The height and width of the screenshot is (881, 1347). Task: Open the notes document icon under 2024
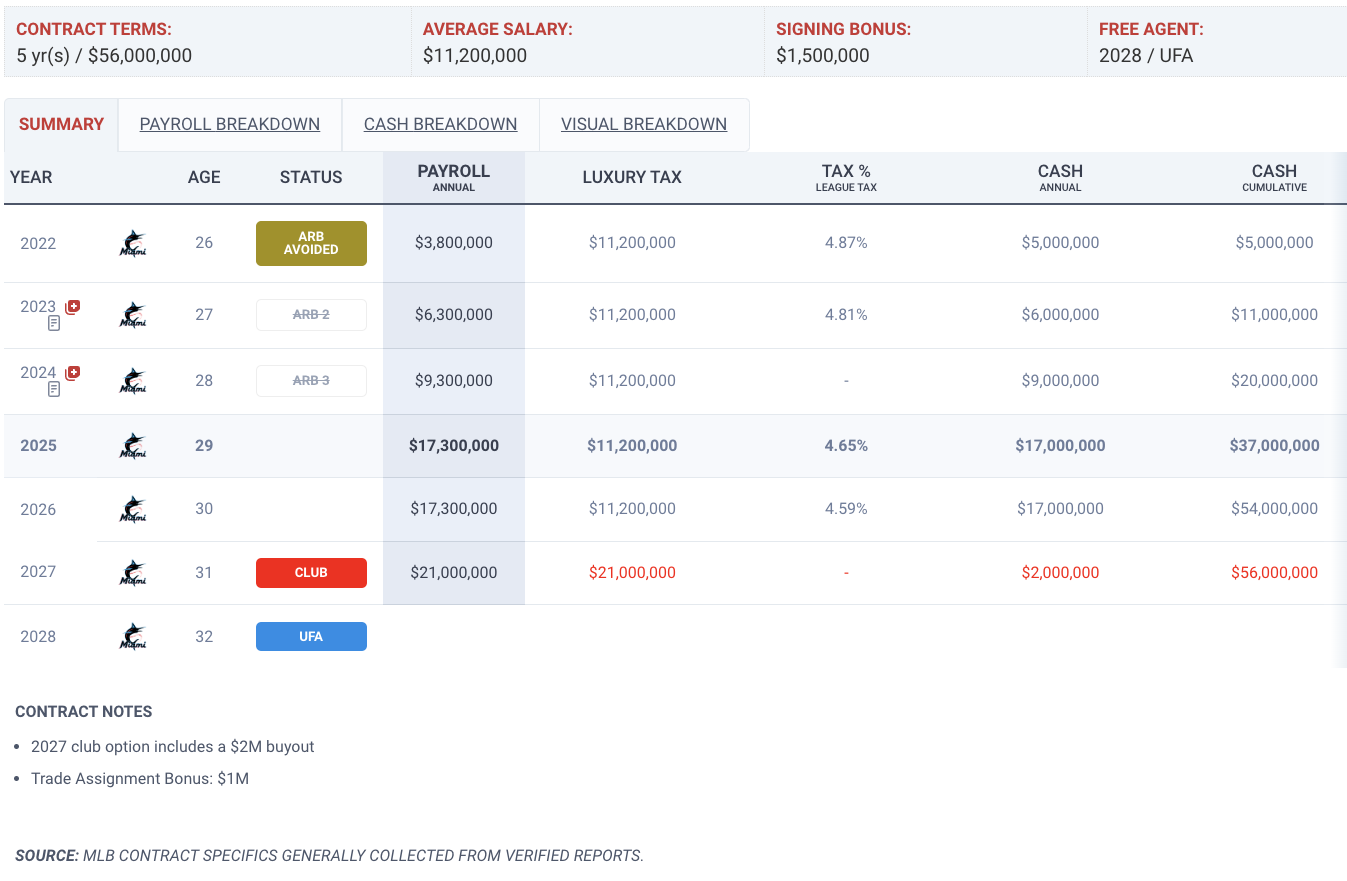54,389
